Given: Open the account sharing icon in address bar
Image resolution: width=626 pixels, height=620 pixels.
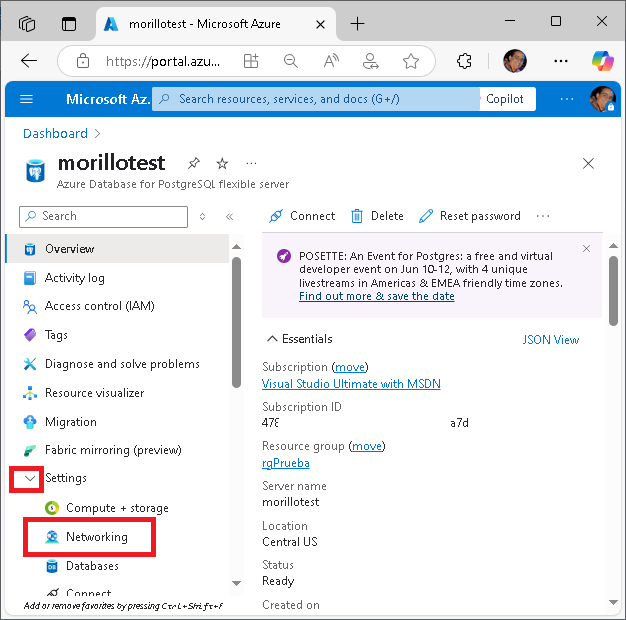Looking at the screenshot, I should [x=370, y=61].
